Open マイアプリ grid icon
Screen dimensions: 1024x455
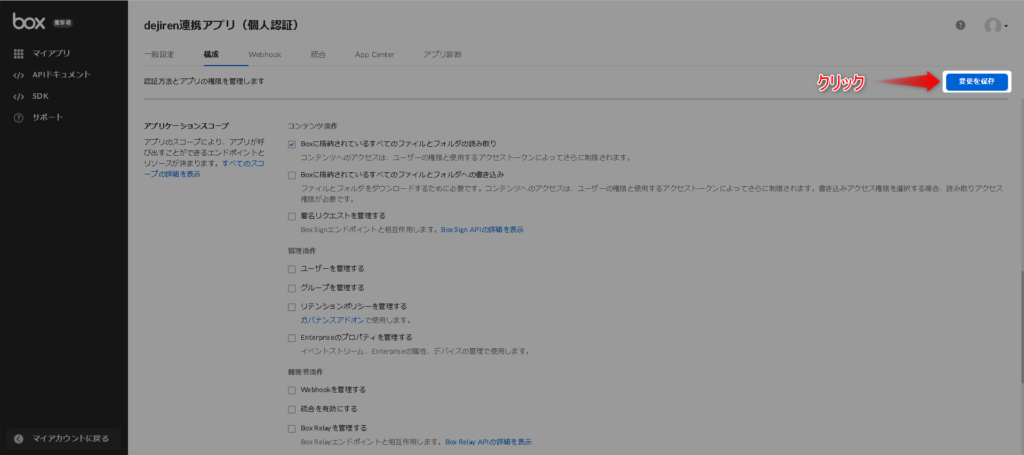pyautogui.click(x=19, y=54)
